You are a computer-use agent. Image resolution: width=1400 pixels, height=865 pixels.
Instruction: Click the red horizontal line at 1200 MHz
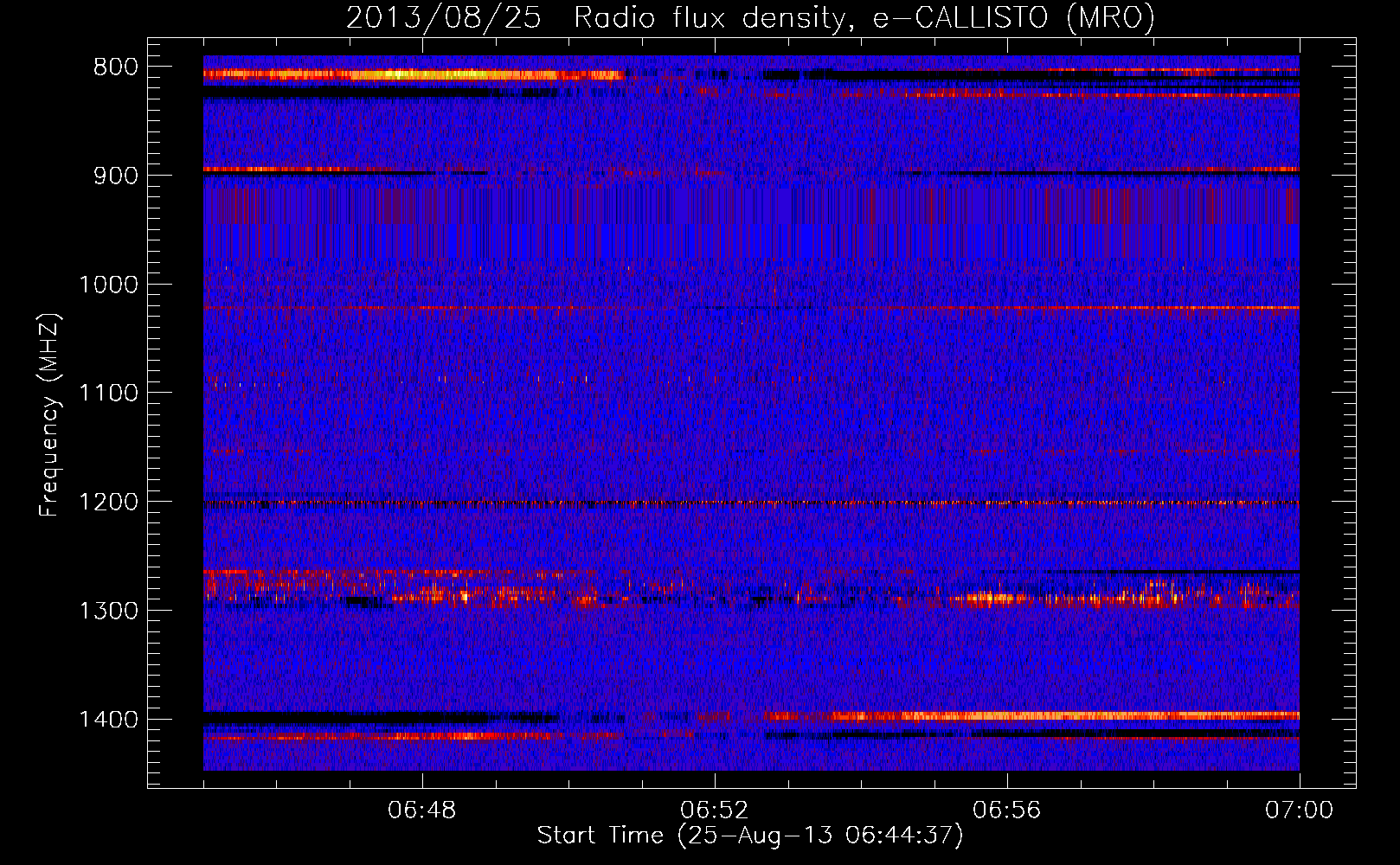pyautogui.click(x=751, y=503)
